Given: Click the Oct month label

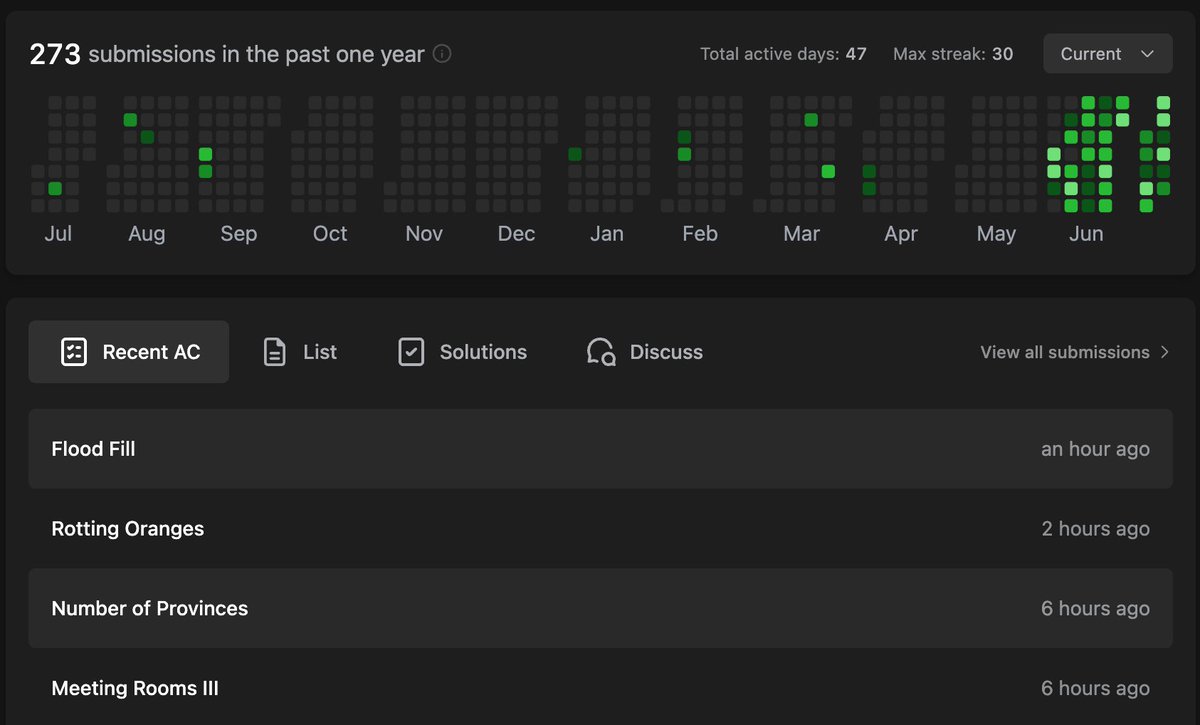Looking at the screenshot, I should tap(330, 234).
